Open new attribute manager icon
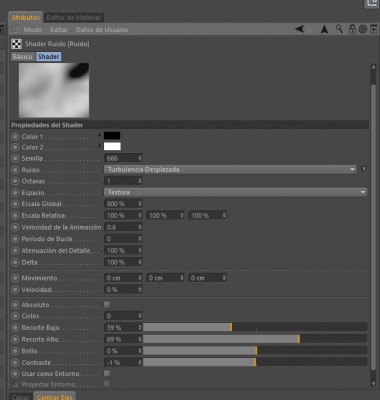 point(374,29)
